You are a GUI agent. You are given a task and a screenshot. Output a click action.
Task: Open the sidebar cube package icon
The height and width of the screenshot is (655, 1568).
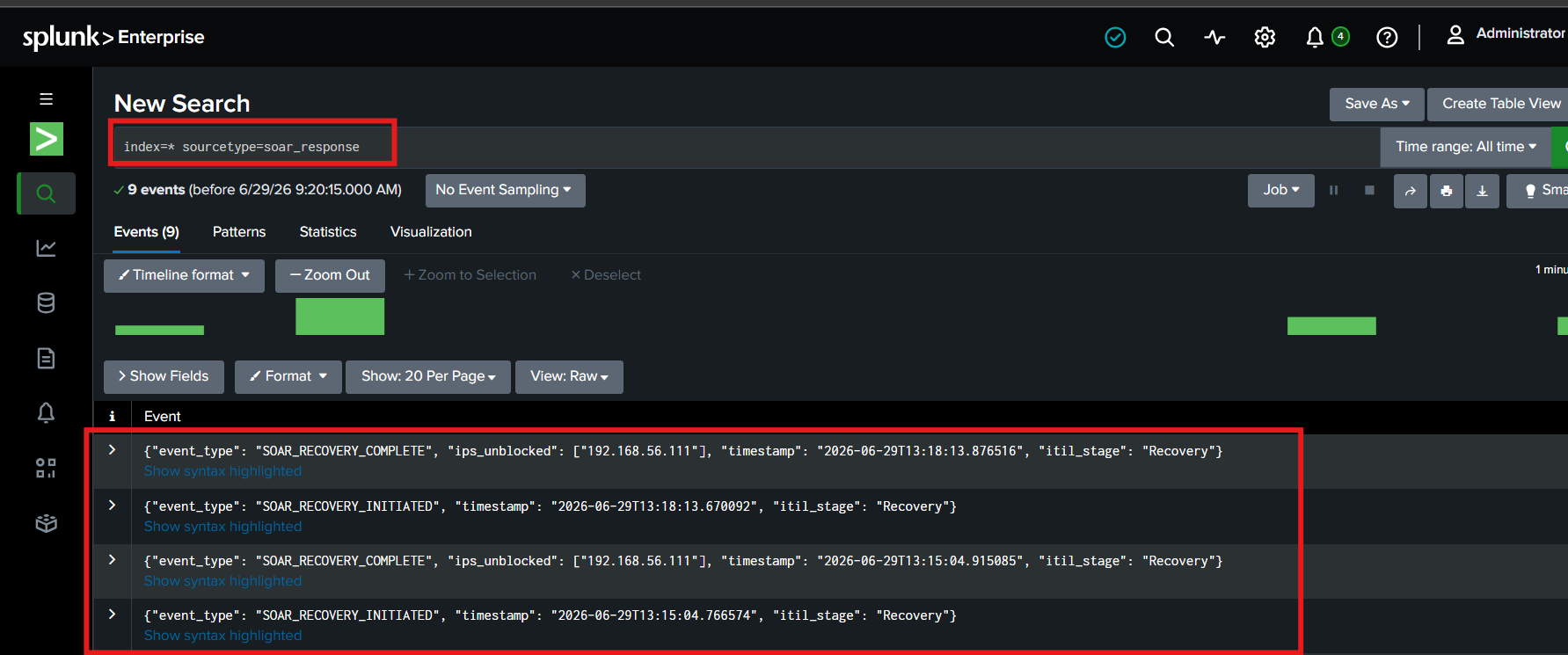(x=46, y=523)
